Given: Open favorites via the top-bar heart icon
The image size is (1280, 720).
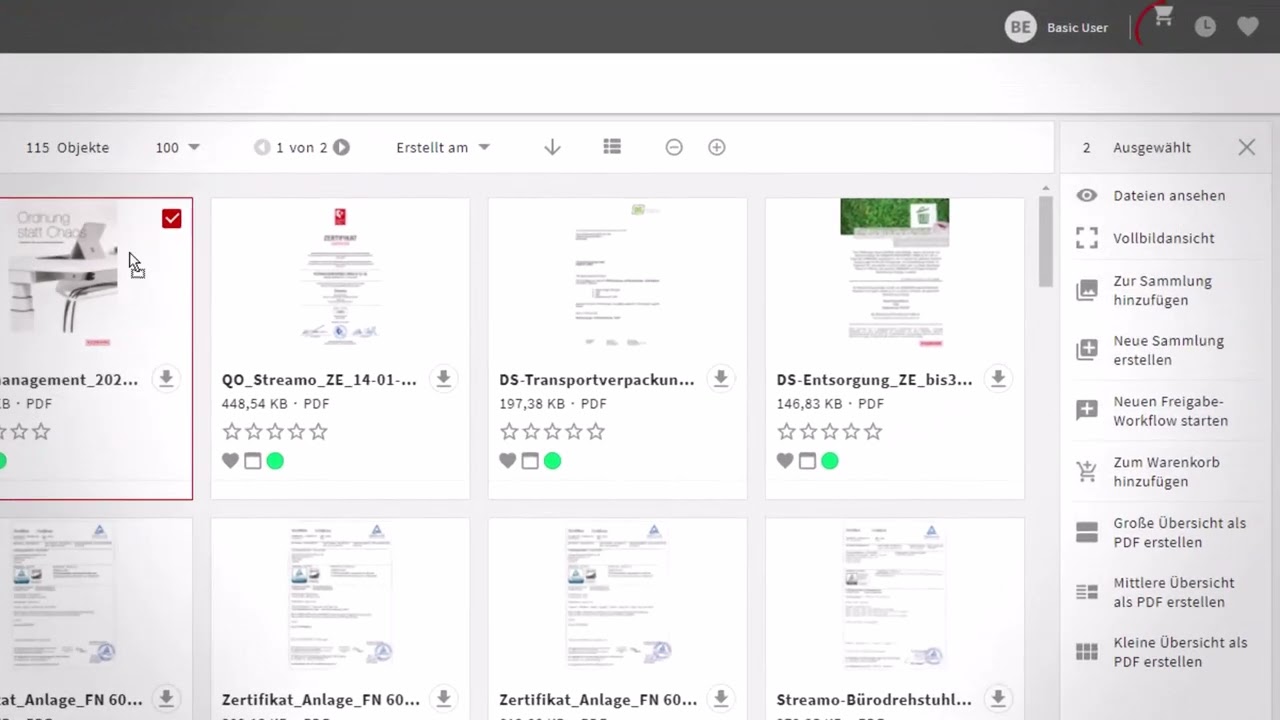Looking at the screenshot, I should 1248,27.
